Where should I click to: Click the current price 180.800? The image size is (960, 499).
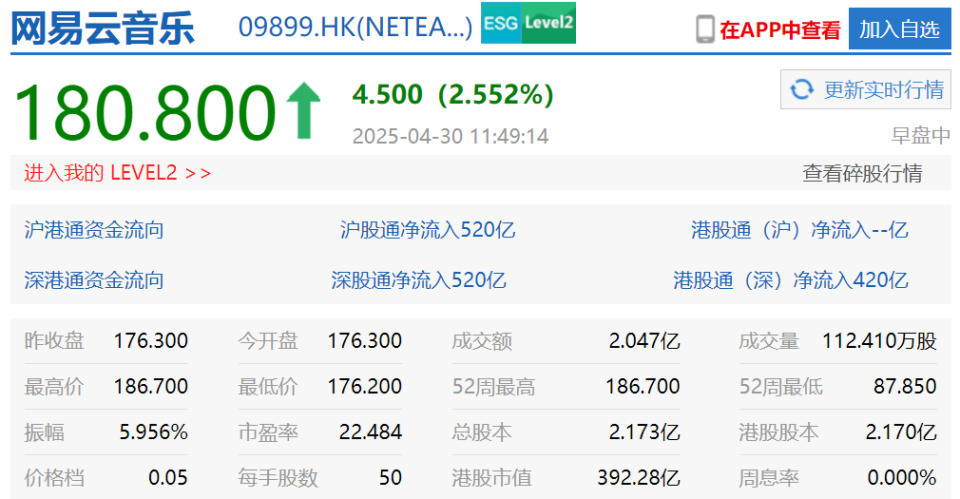click(x=145, y=112)
